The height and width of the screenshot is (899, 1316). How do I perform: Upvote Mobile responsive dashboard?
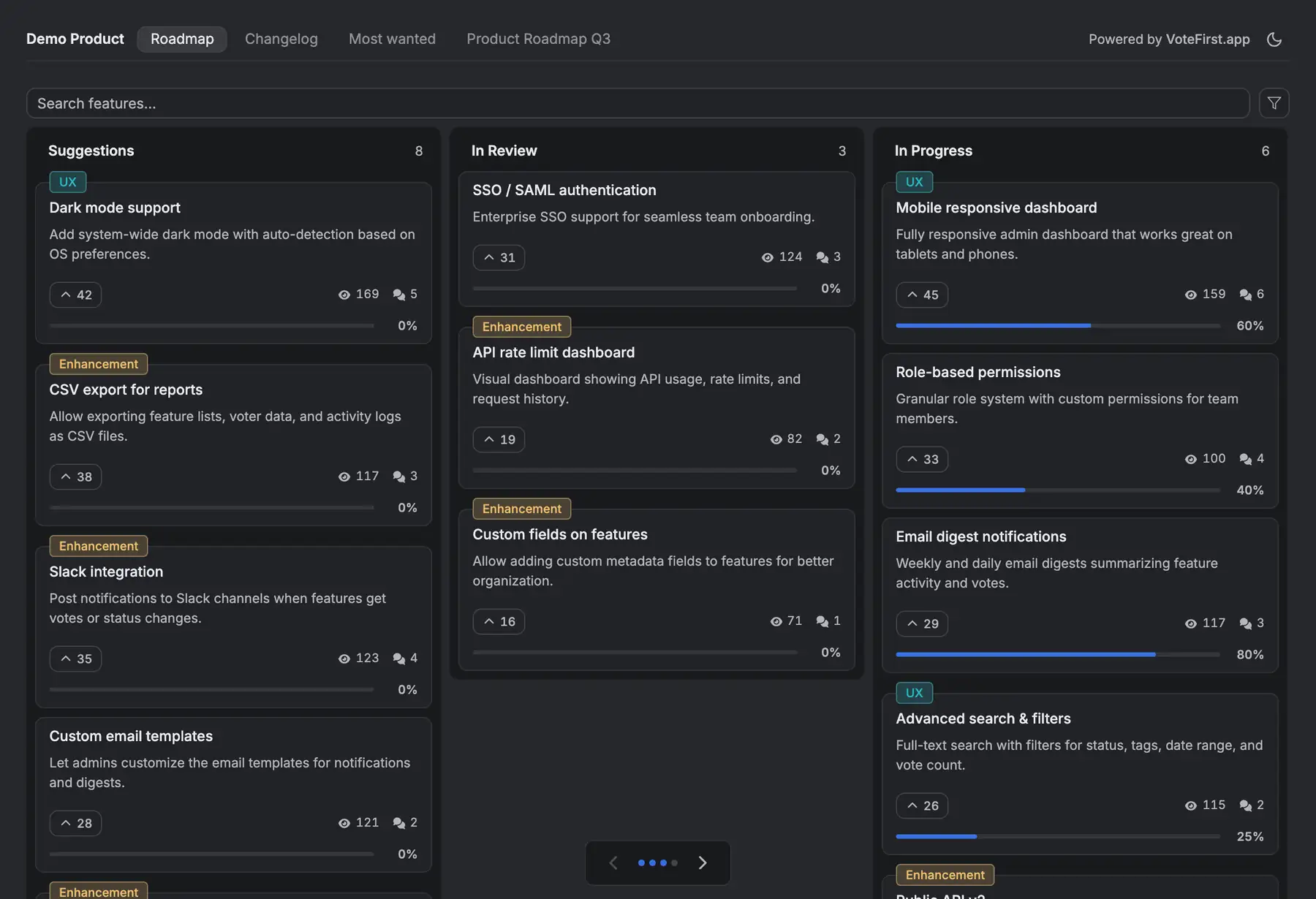tap(922, 295)
